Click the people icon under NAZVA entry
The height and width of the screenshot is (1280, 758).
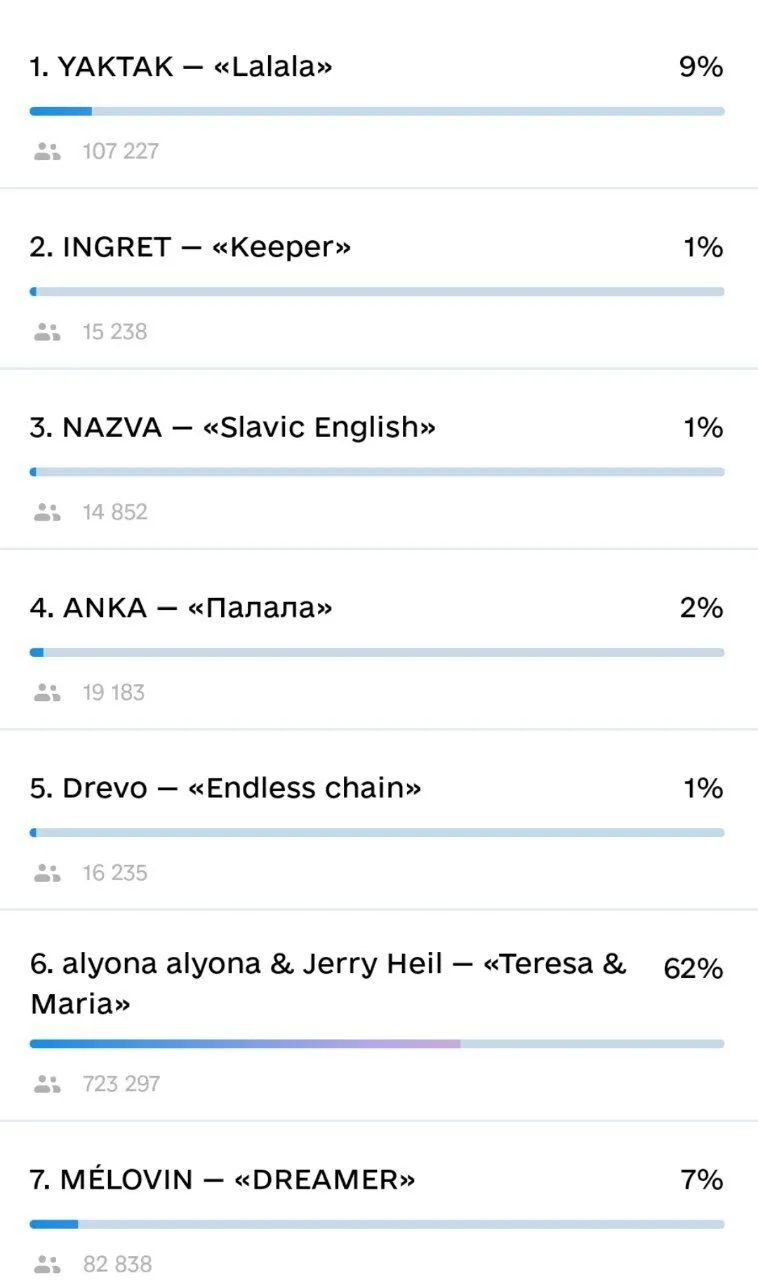(x=47, y=511)
